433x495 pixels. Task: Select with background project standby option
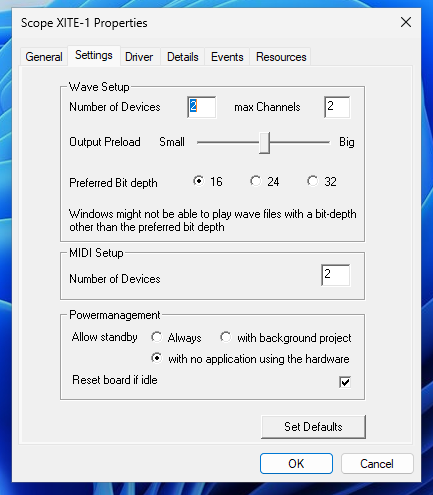[x=226, y=337]
